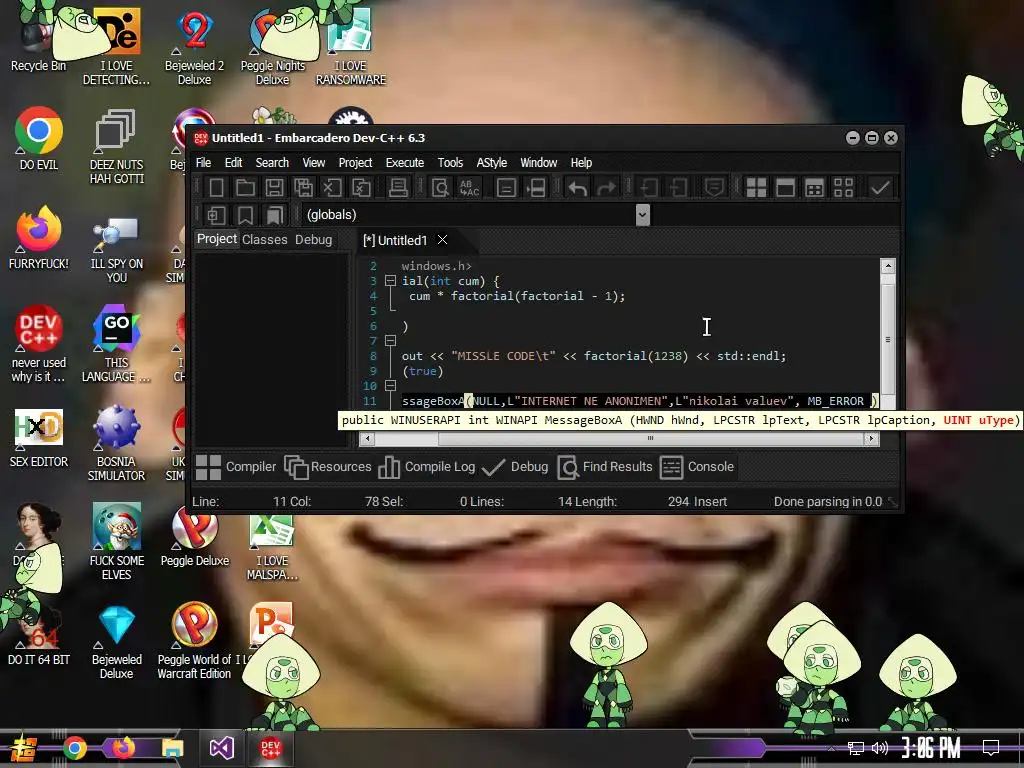Open the Tools menu

[x=450, y=163]
